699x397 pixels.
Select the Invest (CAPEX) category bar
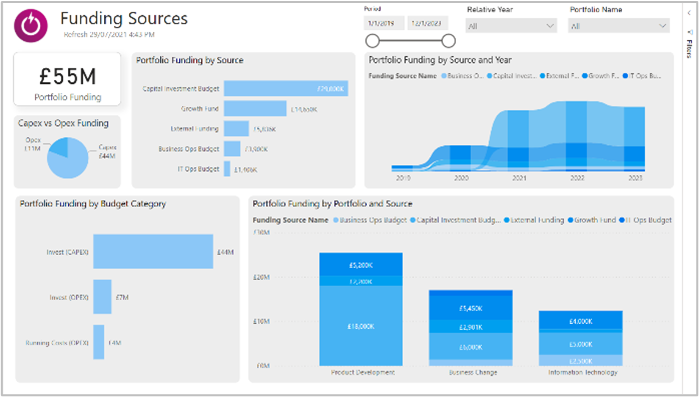(153, 252)
